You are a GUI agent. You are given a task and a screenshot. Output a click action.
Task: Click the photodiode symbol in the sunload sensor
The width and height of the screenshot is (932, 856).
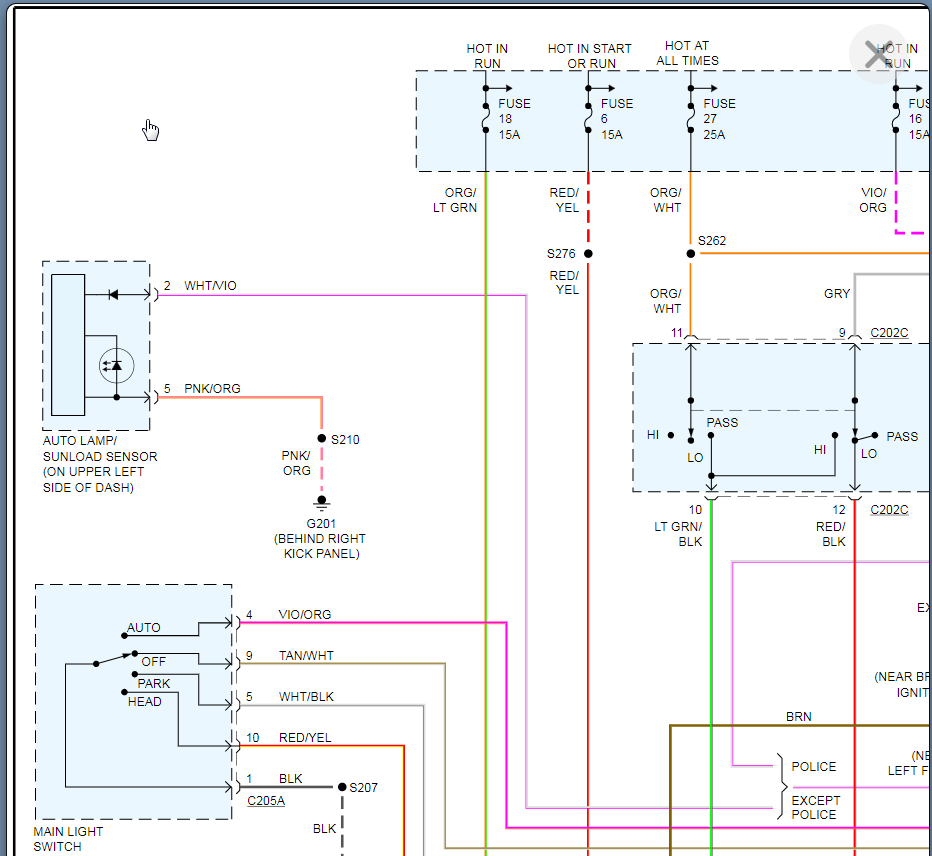[116, 366]
